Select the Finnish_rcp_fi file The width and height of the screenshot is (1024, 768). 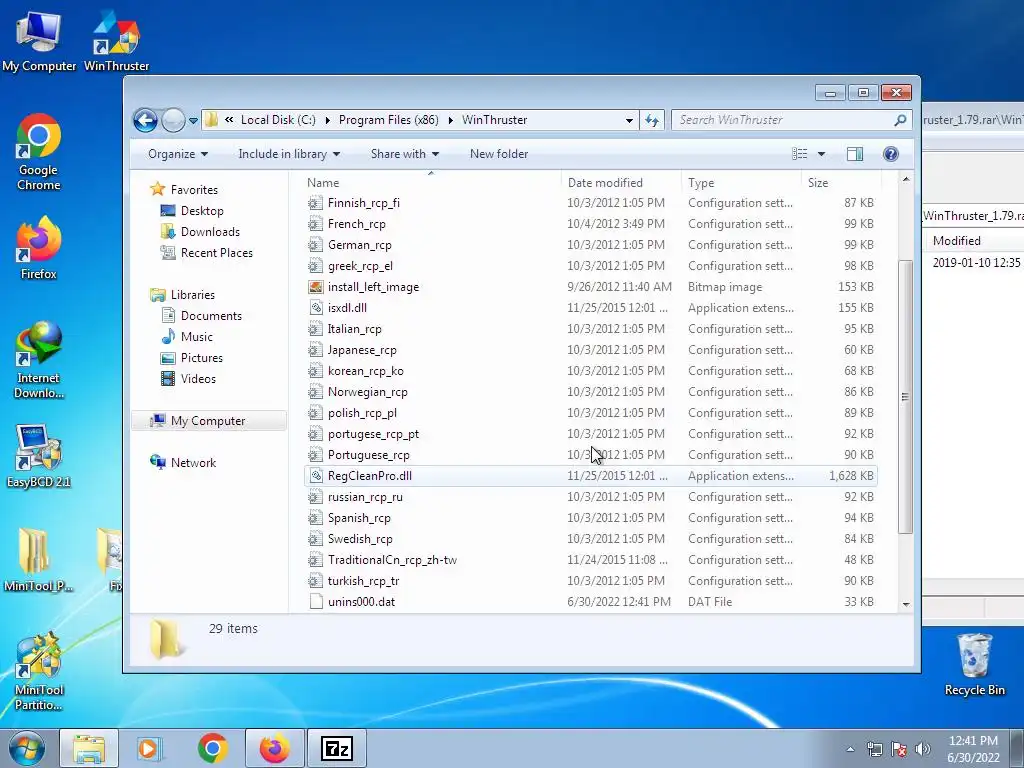pos(590,203)
